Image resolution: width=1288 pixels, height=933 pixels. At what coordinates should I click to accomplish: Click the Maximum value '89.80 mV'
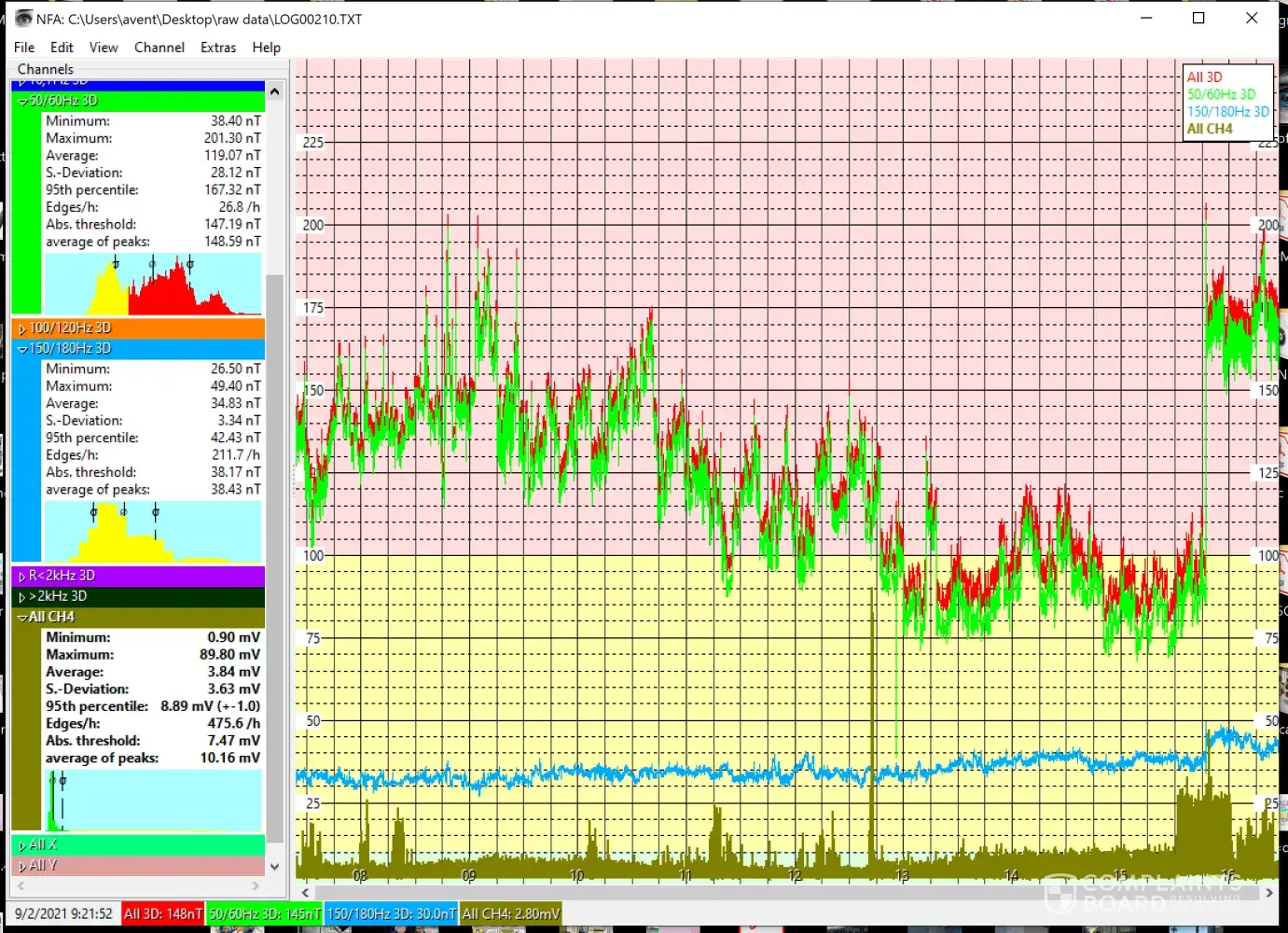230,655
